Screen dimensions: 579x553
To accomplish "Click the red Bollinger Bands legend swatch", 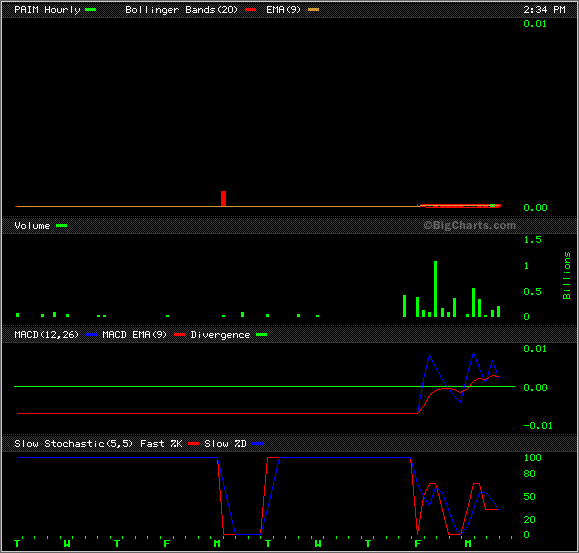I will point(250,10).
